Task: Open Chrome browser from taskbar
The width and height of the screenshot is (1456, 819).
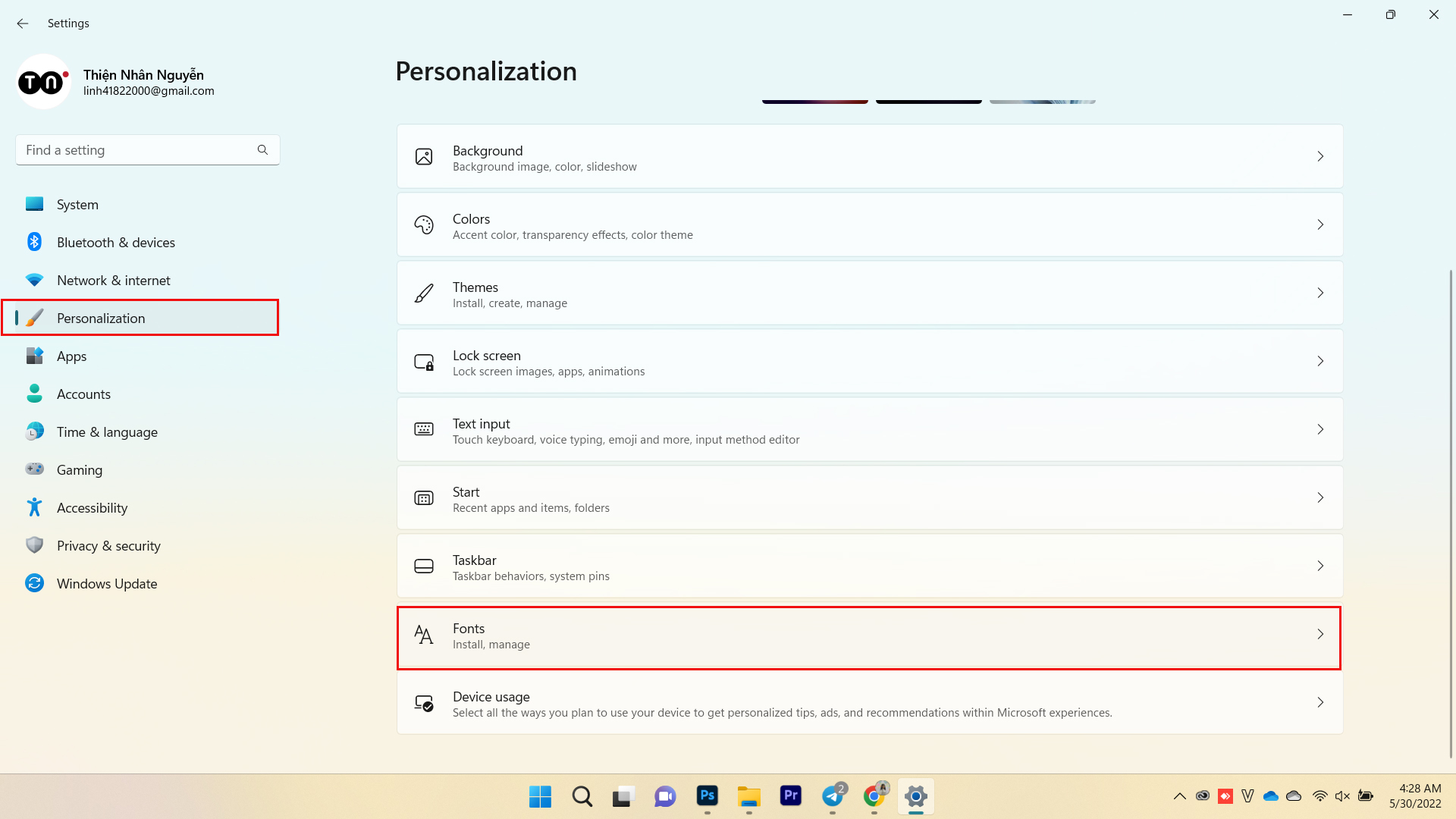Action: [x=874, y=796]
